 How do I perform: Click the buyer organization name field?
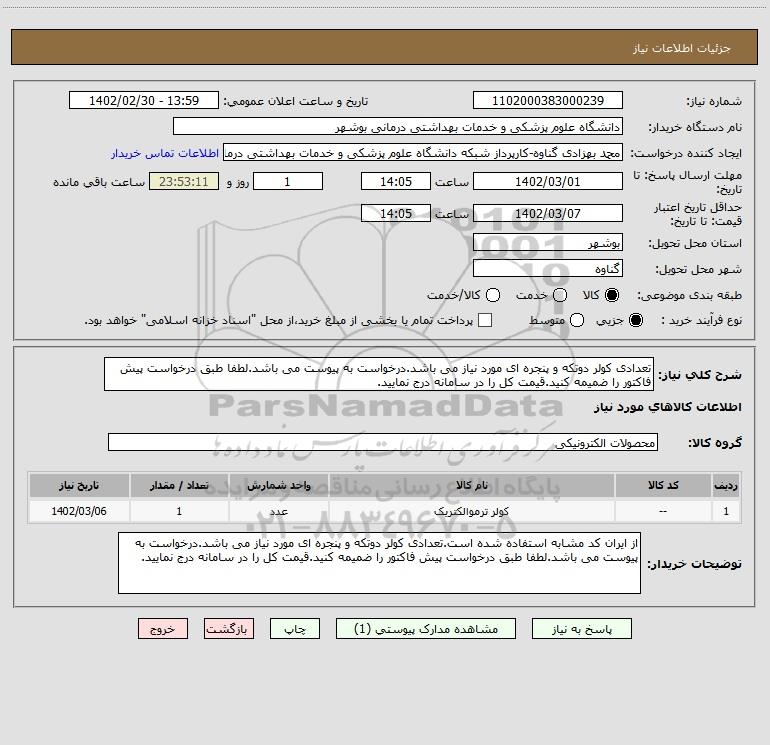point(398,126)
